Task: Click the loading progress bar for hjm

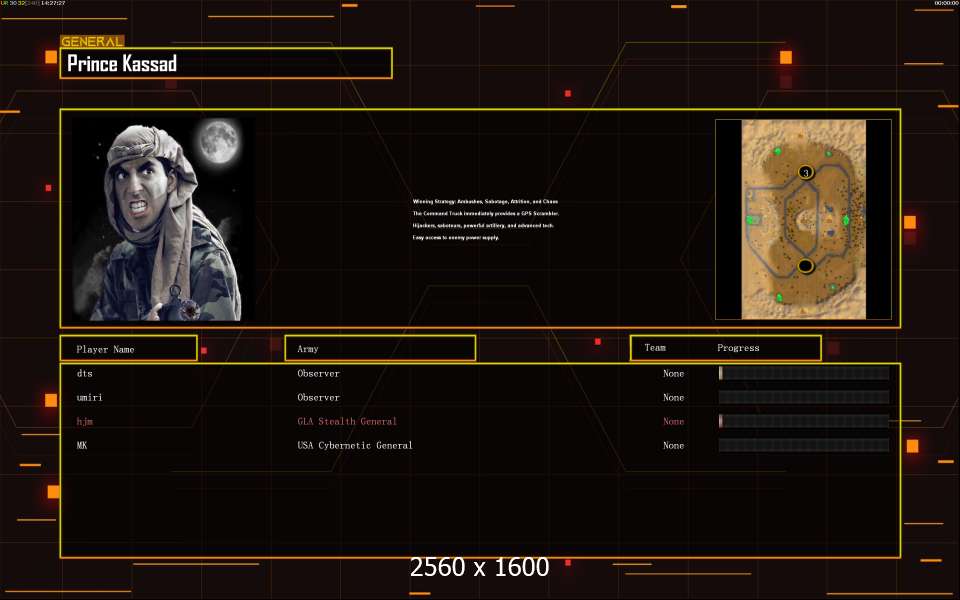Action: pyautogui.click(x=803, y=422)
